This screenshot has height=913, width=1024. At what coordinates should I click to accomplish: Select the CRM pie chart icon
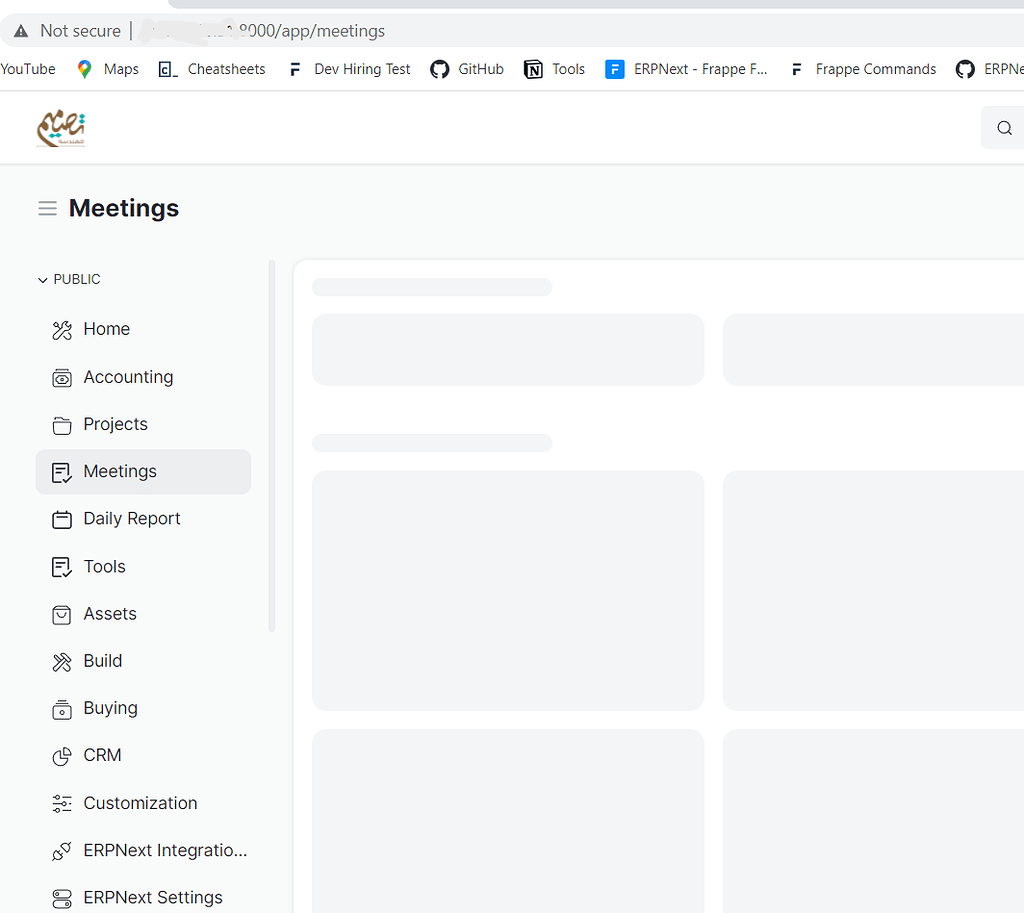click(61, 755)
